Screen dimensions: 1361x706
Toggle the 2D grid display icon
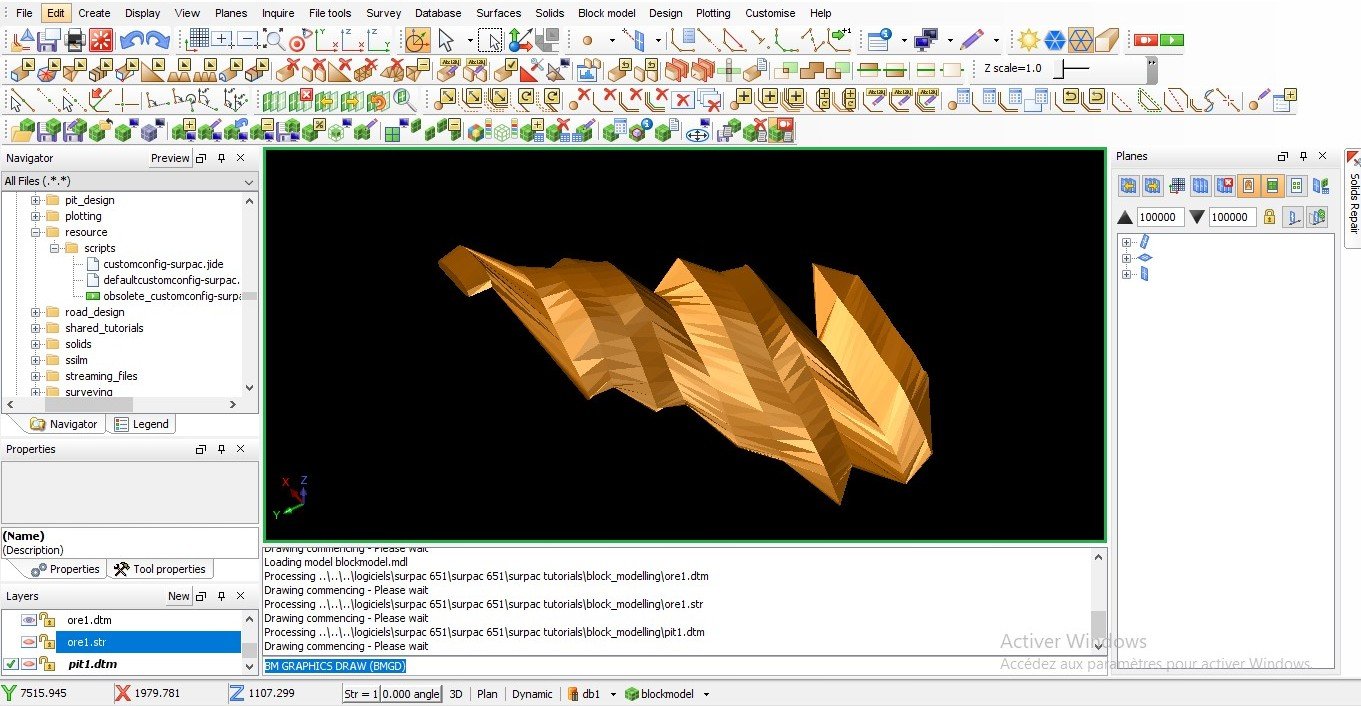[198, 41]
